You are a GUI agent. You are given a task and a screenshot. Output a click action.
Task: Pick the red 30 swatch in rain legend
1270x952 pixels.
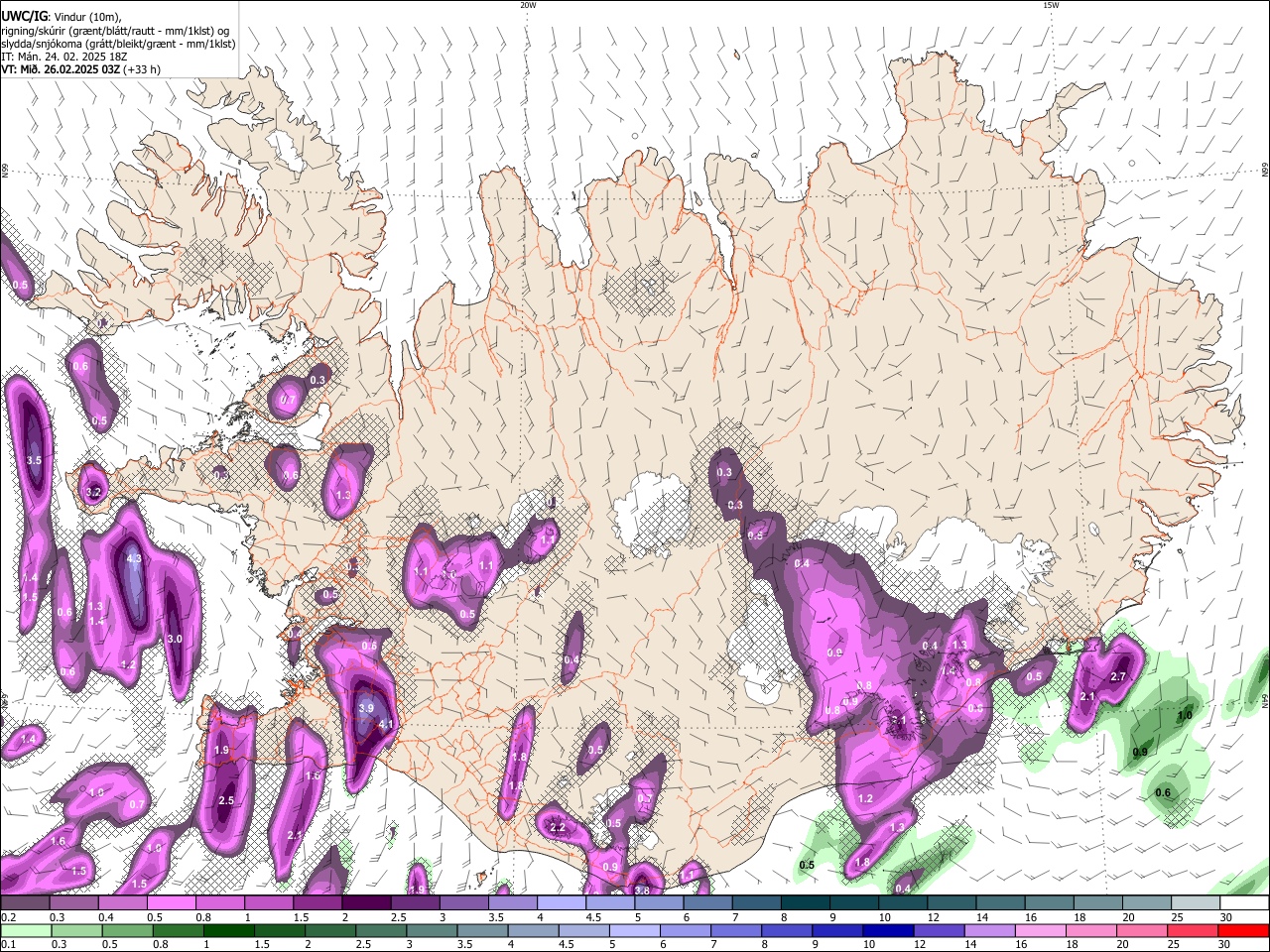coord(1242,930)
